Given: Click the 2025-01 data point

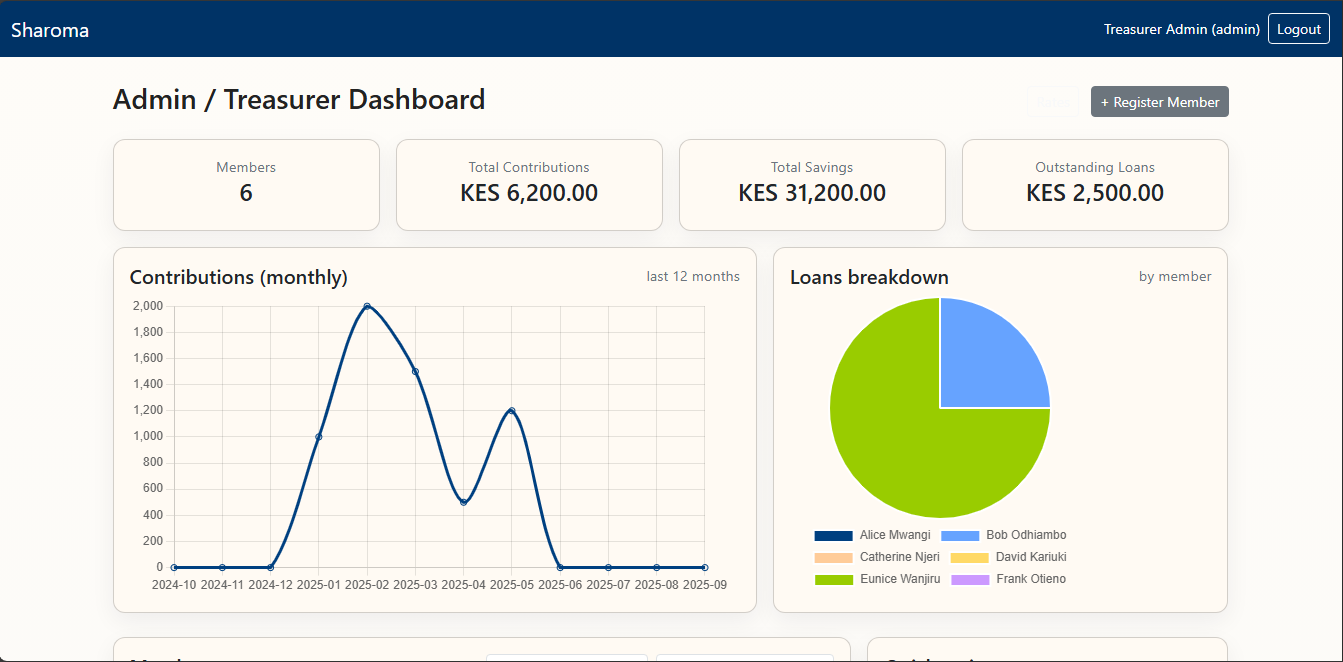Looking at the screenshot, I should pyautogui.click(x=319, y=437).
